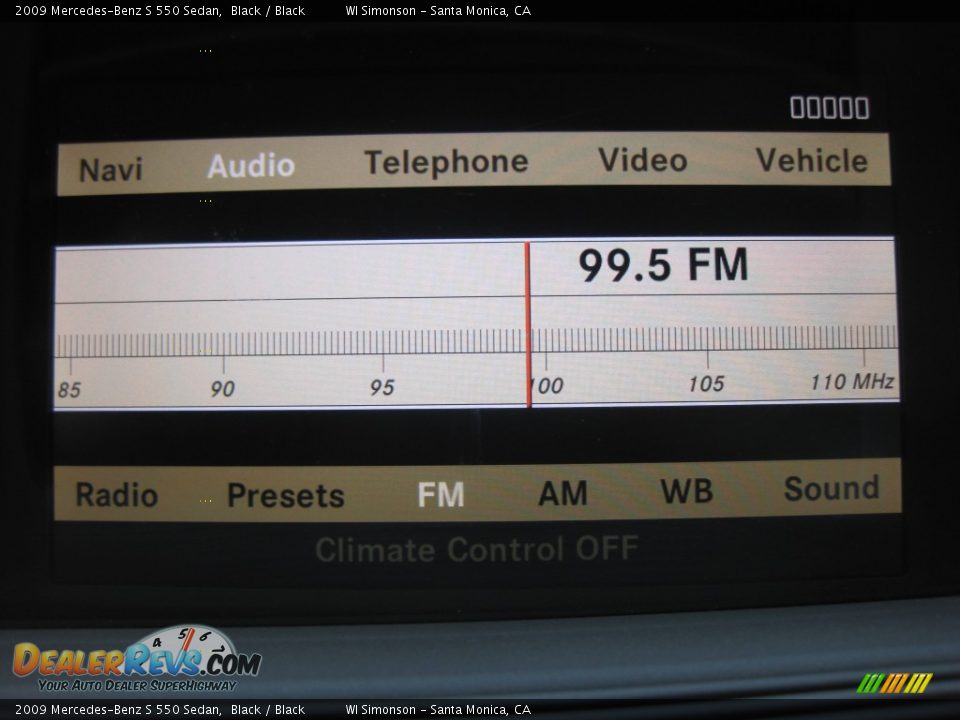Select the Audio menu
The height and width of the screenshot is (720, 960).
point(251,165)
